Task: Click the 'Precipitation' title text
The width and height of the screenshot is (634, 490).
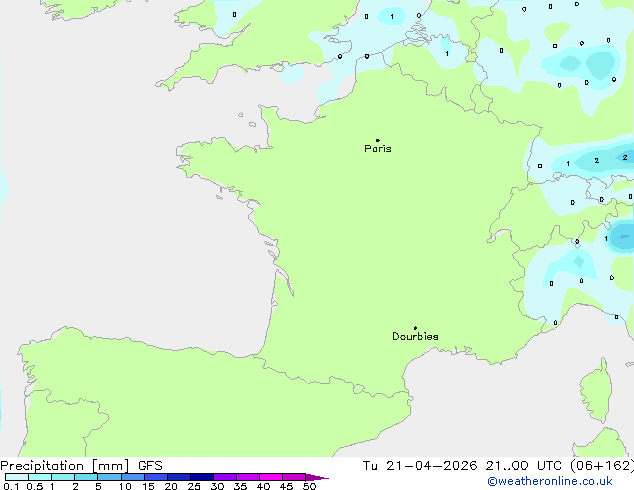Action: tap(42, 466)
